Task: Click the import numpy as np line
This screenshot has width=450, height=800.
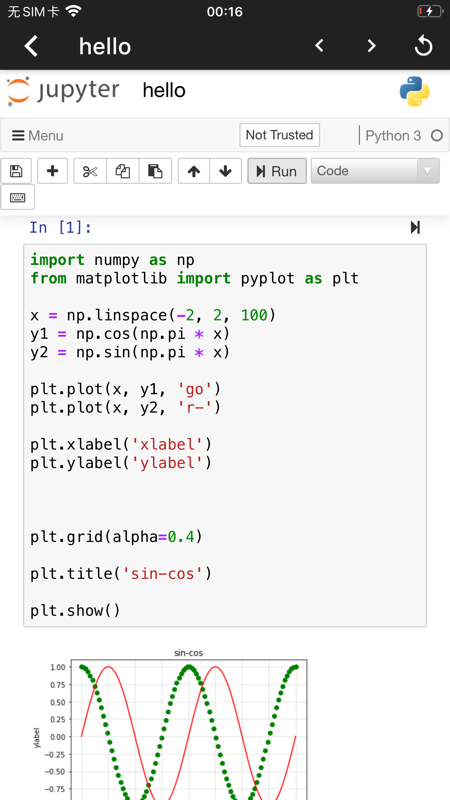Action: [x=112, y=260]
